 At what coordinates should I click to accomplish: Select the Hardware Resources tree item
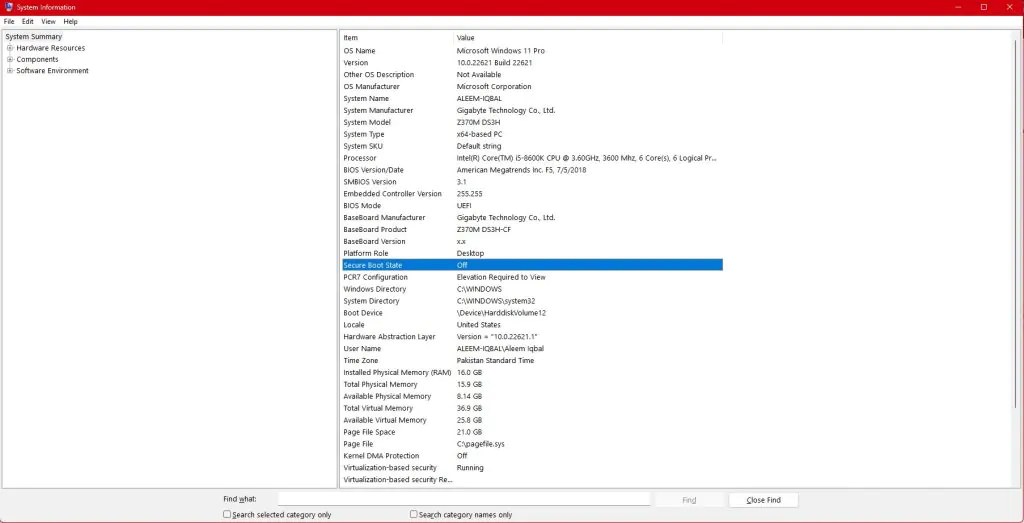[x=50, y=48]
